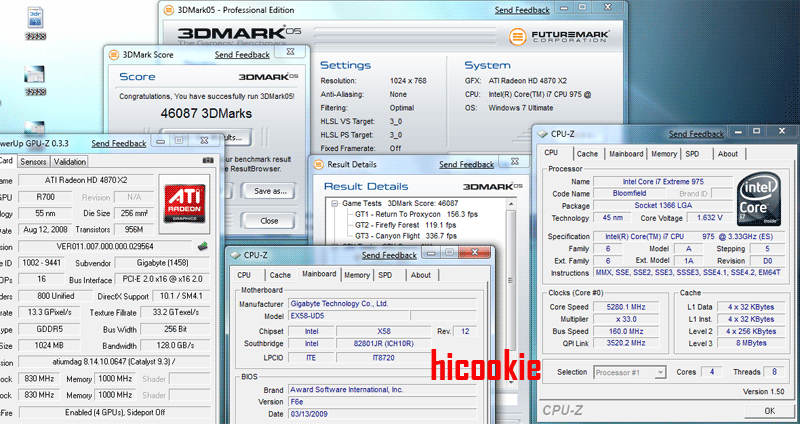The width and height of the screenshot is (800, 424).
Task: Click the Core Speed 5280.1 MHz field
Action: coord(626,307)
